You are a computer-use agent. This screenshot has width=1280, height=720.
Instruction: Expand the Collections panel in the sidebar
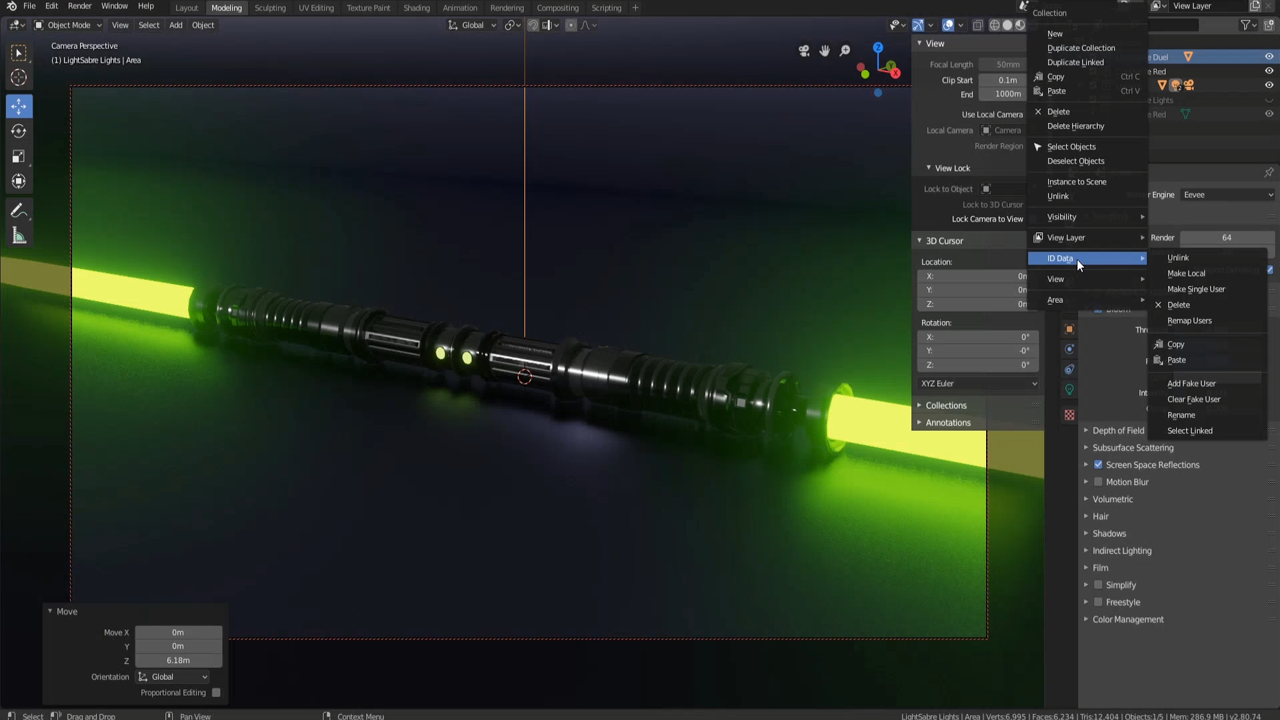point(945,405)
